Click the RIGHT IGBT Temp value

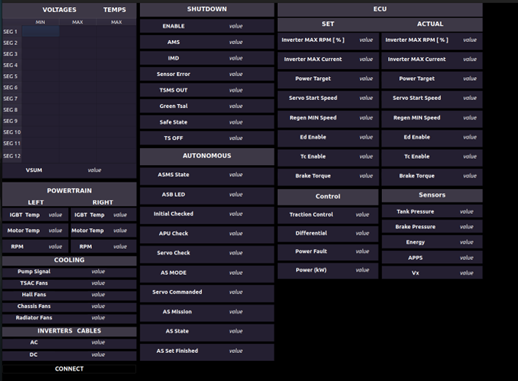coord(120,215)
